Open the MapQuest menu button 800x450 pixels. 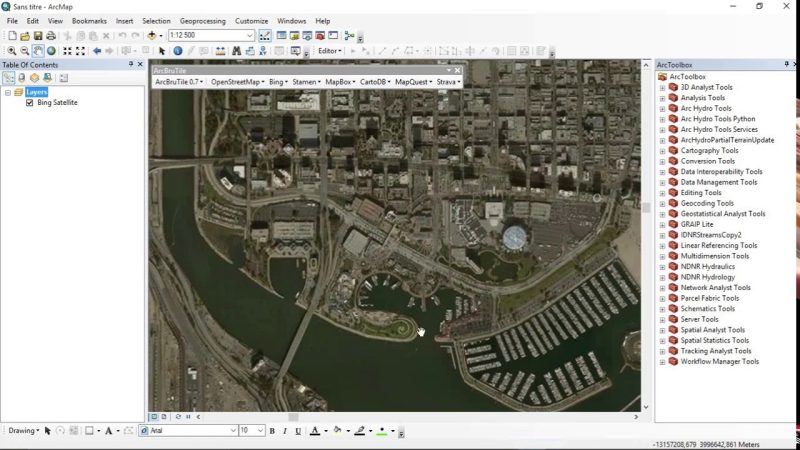413,82
